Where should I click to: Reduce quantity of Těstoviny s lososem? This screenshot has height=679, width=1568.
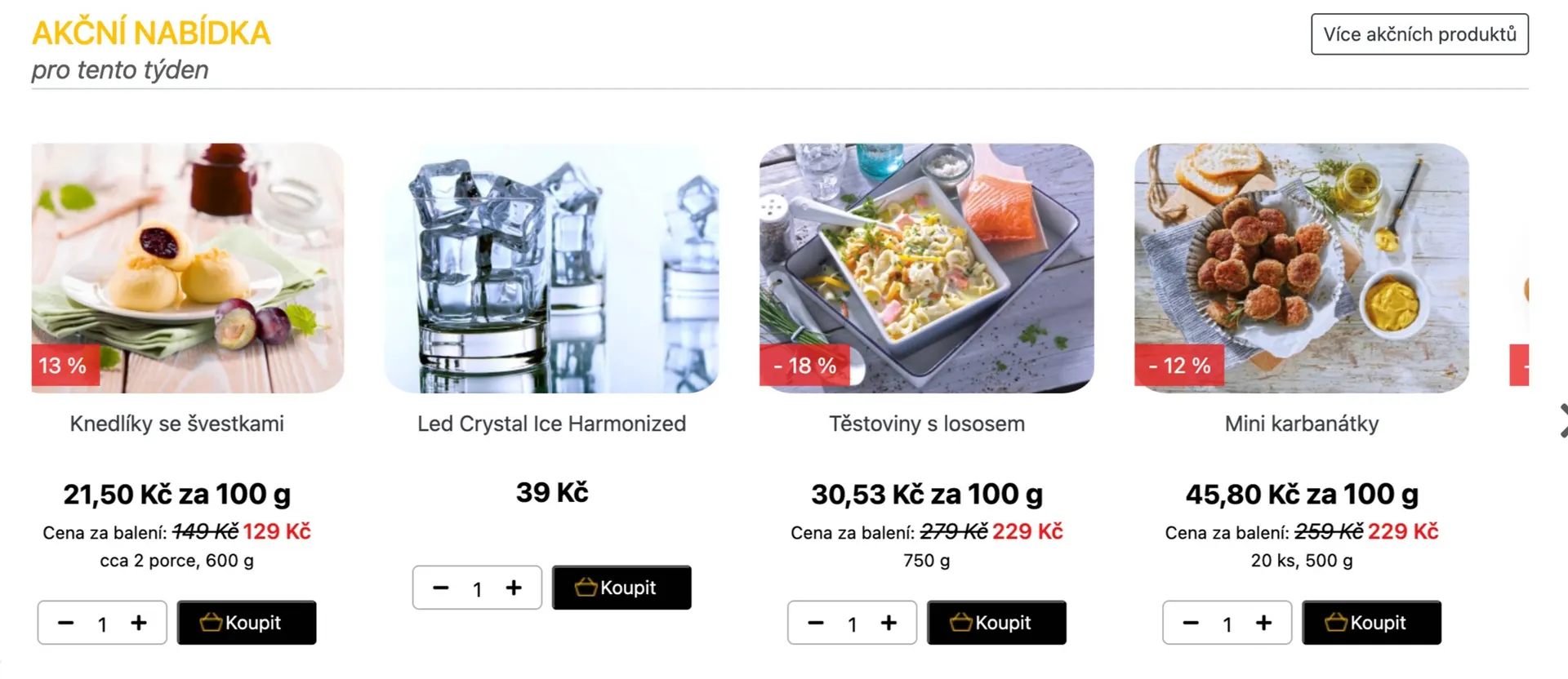(816, 624)
